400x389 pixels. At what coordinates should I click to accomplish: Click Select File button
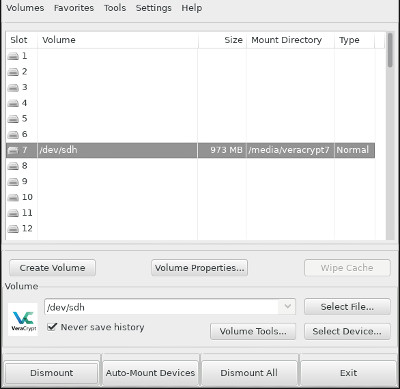[347, 306]
